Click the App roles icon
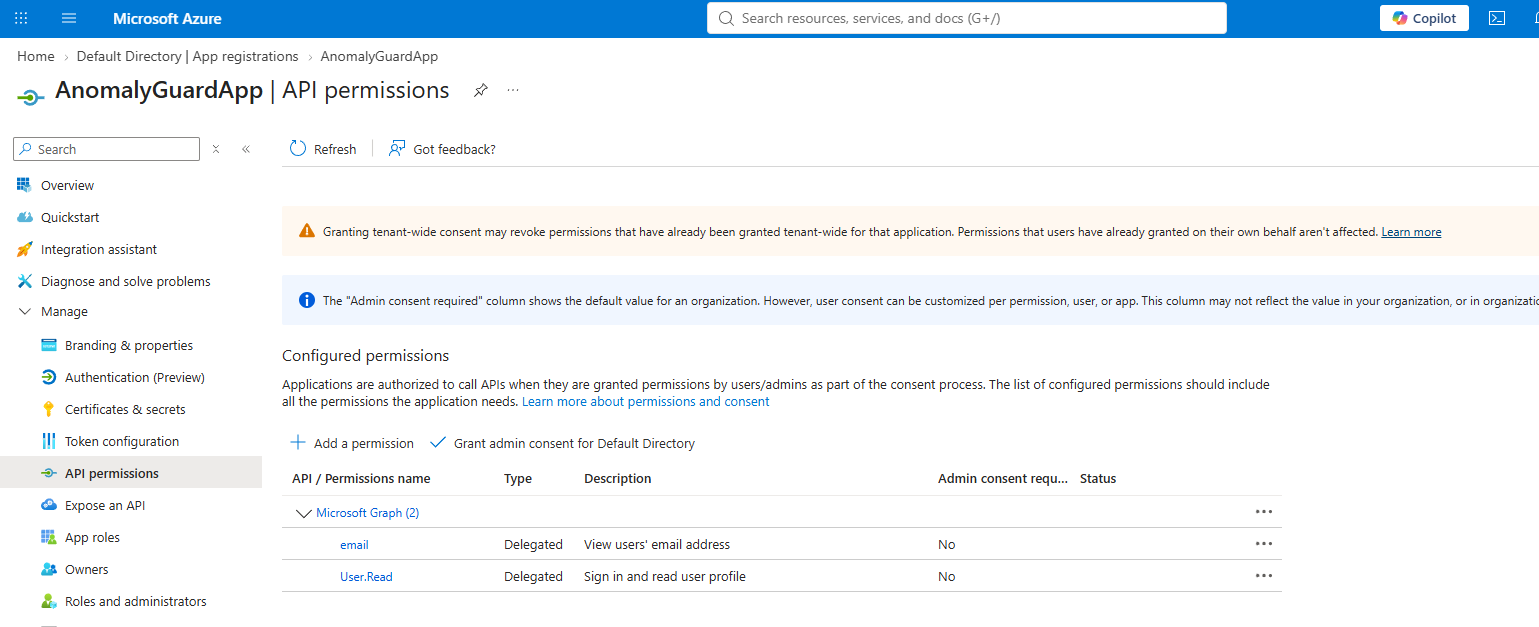 tap(49, 537)
